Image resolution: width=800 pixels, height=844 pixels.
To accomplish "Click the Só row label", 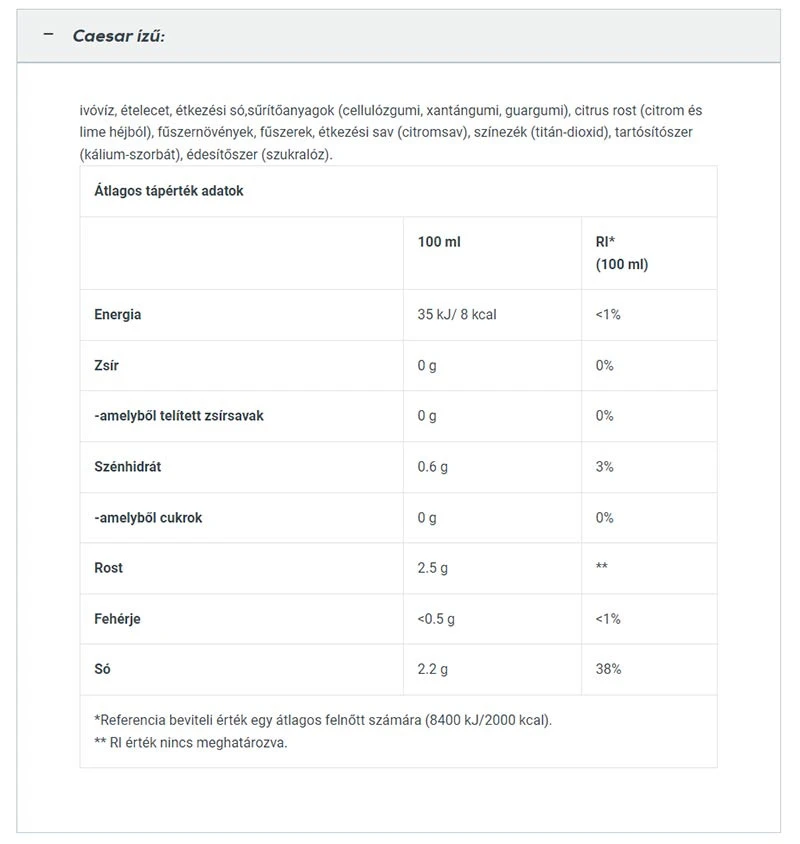I will 102,669.
